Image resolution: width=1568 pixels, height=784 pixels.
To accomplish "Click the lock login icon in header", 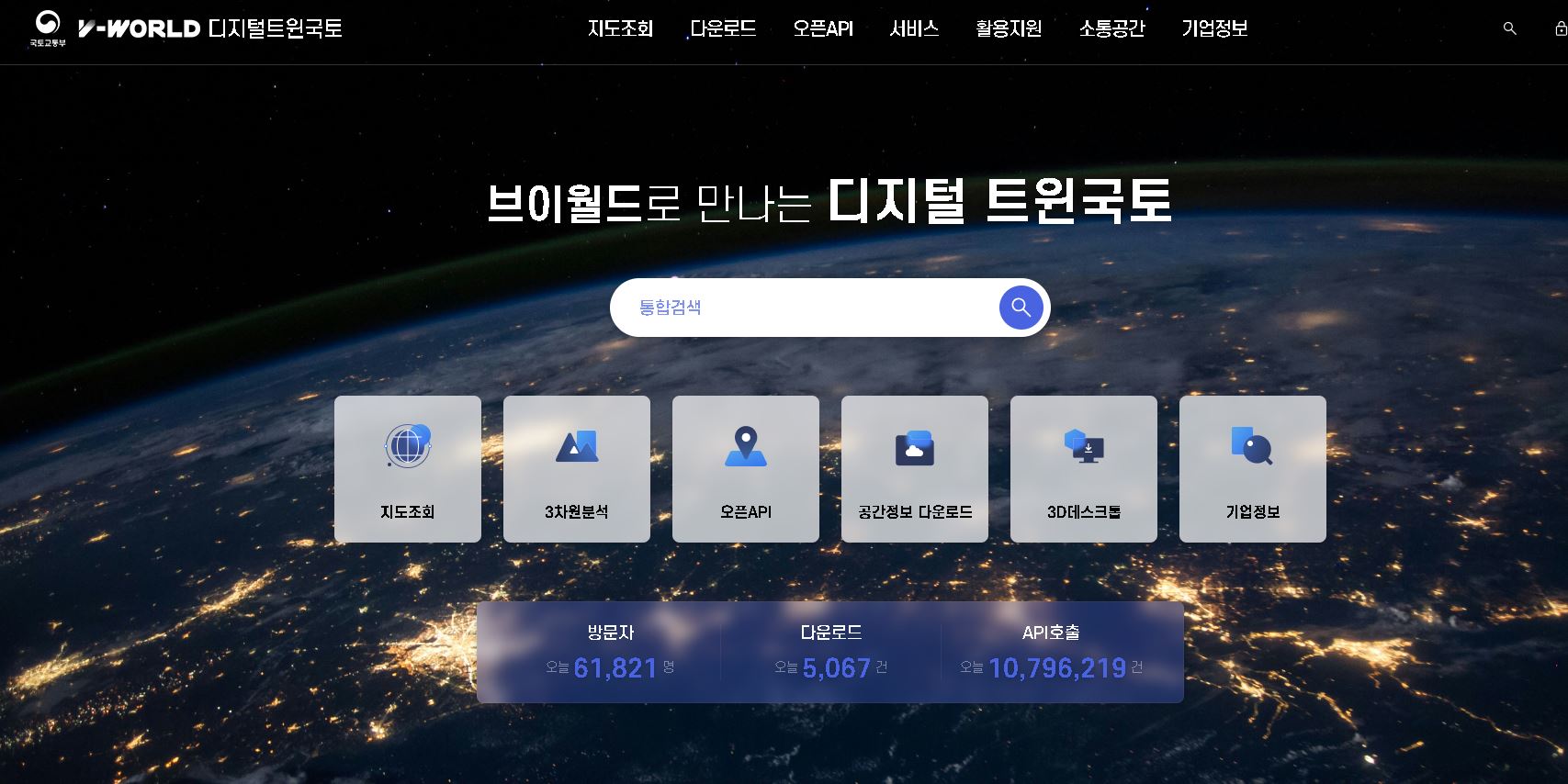I will pyautogui.click(x=1560, y=28).
